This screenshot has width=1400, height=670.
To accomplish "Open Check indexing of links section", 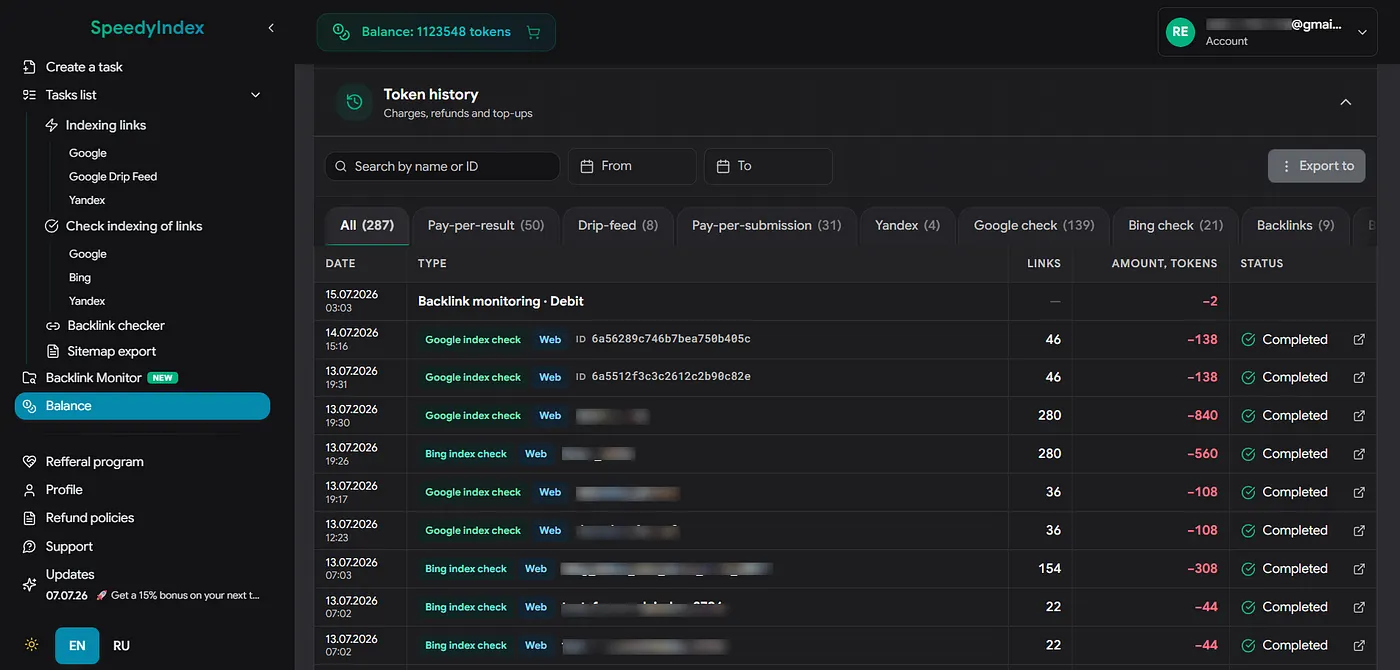I will point(134,226).
